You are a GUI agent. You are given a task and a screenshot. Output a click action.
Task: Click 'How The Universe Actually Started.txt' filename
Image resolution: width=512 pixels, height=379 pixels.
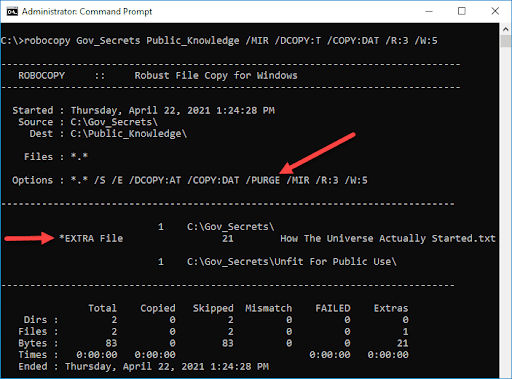pyautogui.click(x=388, y=238)
